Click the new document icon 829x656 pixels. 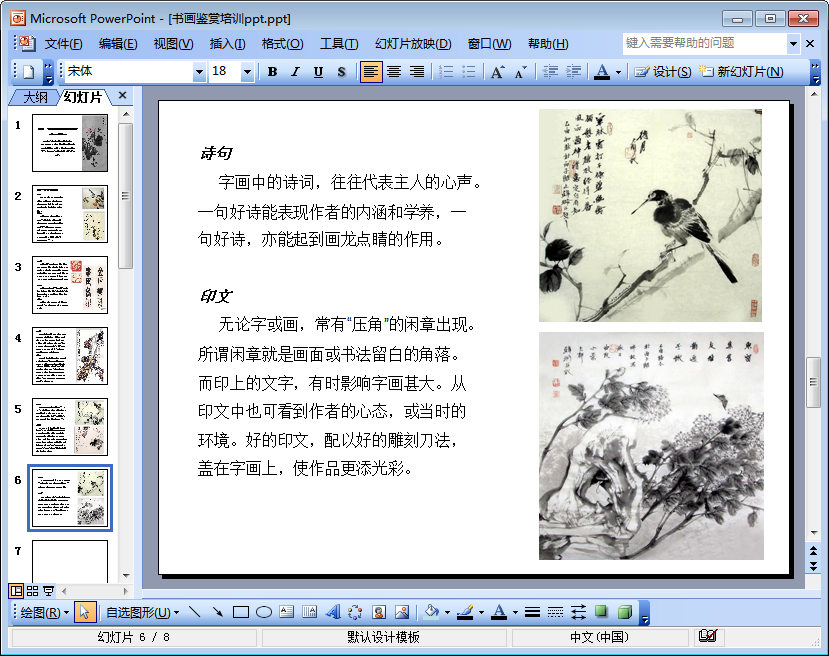pyautogui.click(x=29, y=72)
